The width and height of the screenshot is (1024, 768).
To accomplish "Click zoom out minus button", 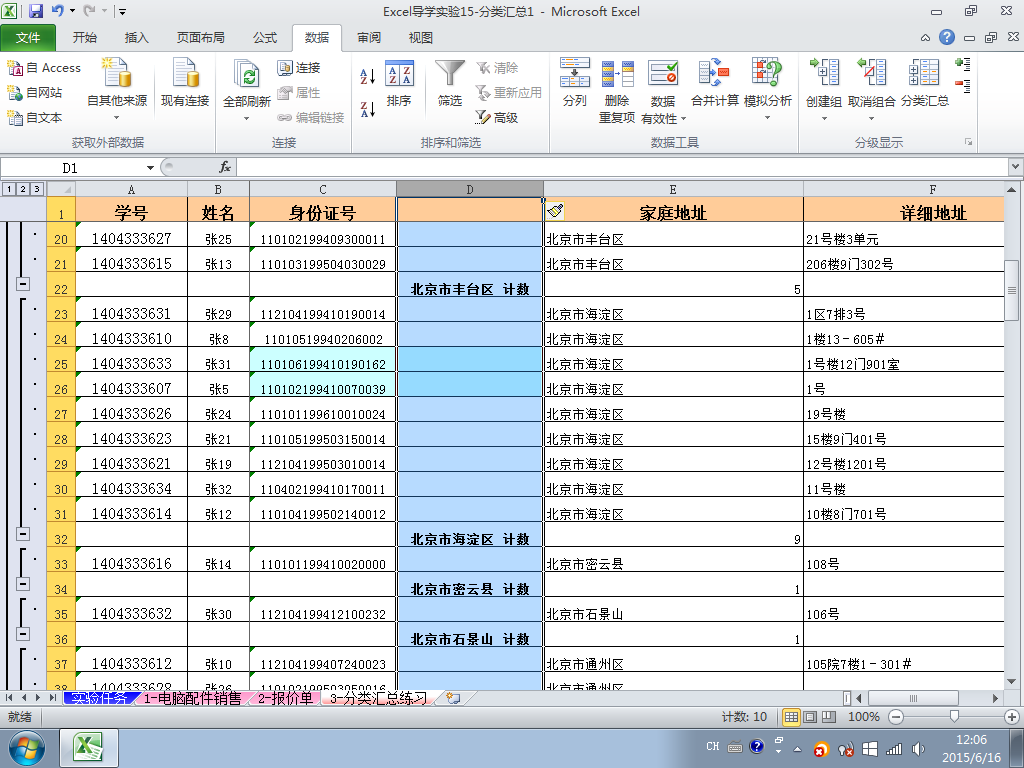I will (896, 717).
